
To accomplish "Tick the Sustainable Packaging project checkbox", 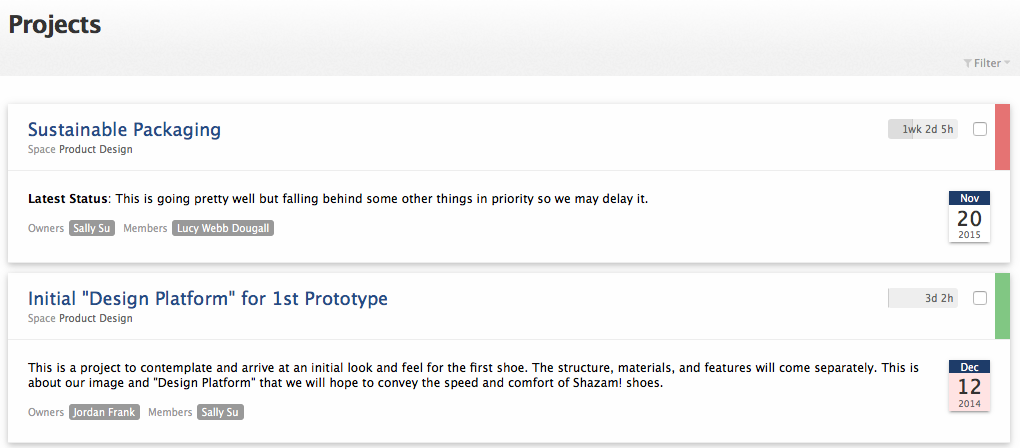I will [980, 129].
